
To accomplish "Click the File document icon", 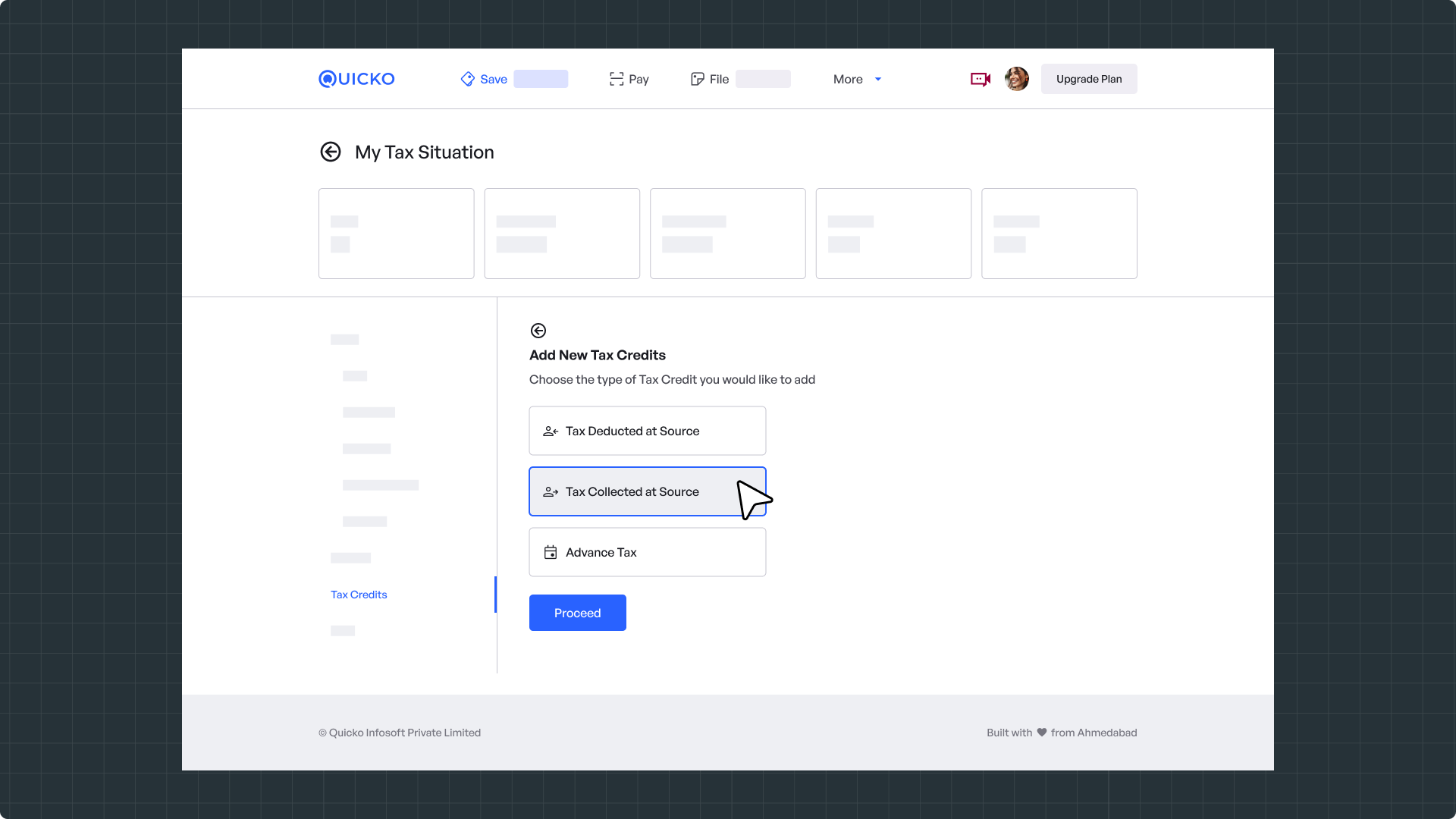I will pyautogui.click(x=697, y=79).
